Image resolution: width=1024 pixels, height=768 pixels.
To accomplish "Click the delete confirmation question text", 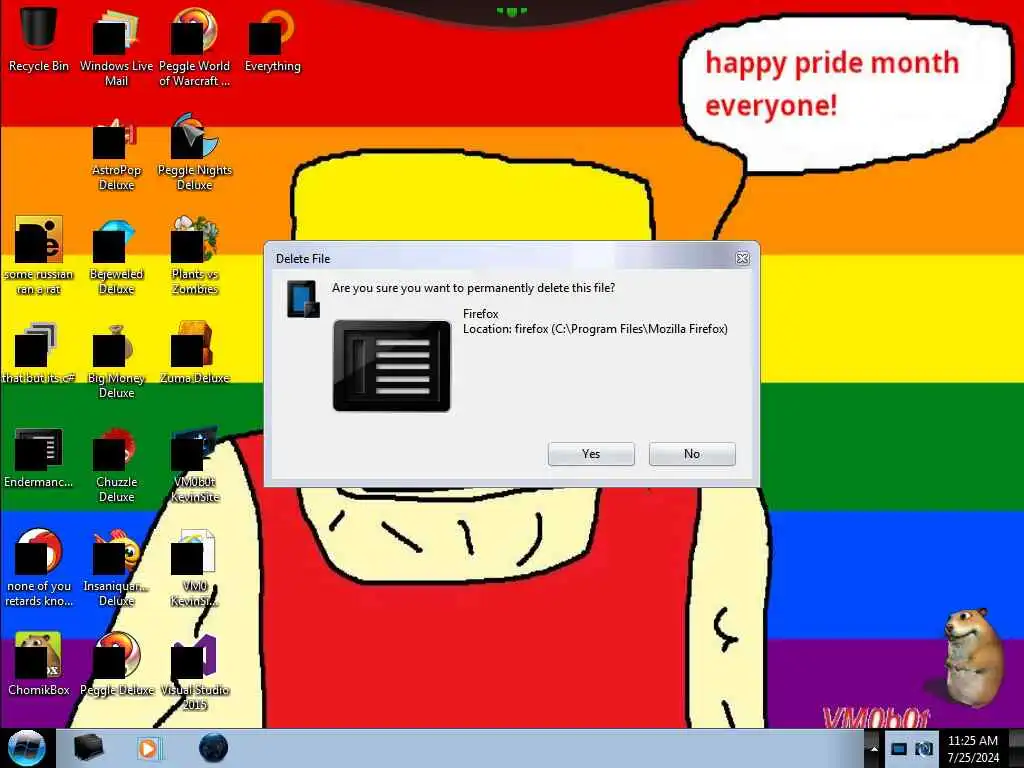I will (473, 288).
